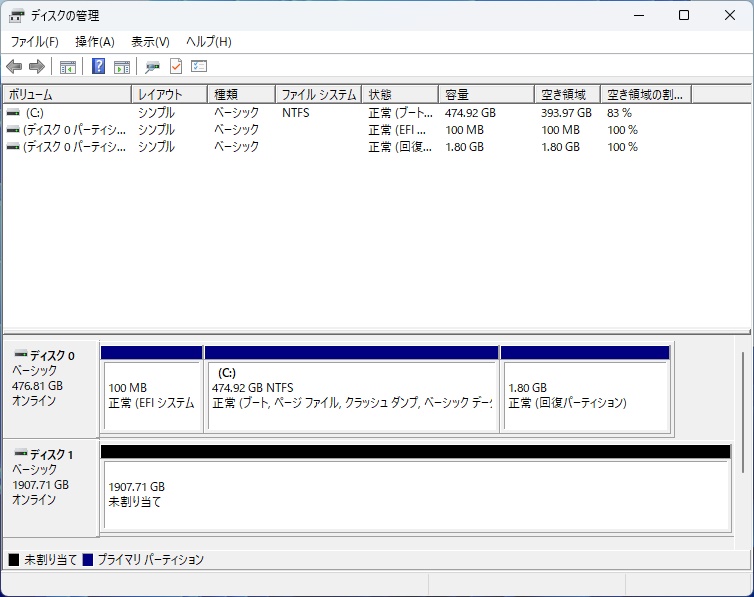Open Help via the blue question mark icon
Image resolution: width=754 pixels, height=597 pixels.
99,67
